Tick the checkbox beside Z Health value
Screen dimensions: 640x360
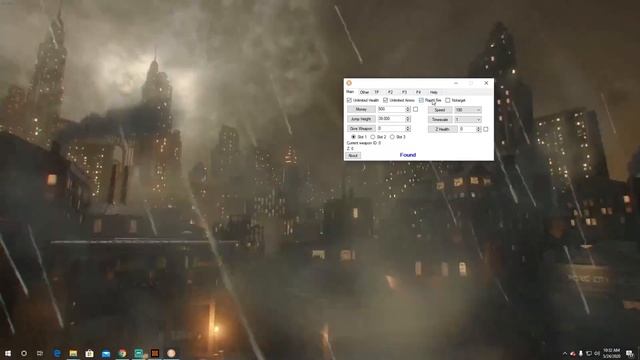click(486, 129)
